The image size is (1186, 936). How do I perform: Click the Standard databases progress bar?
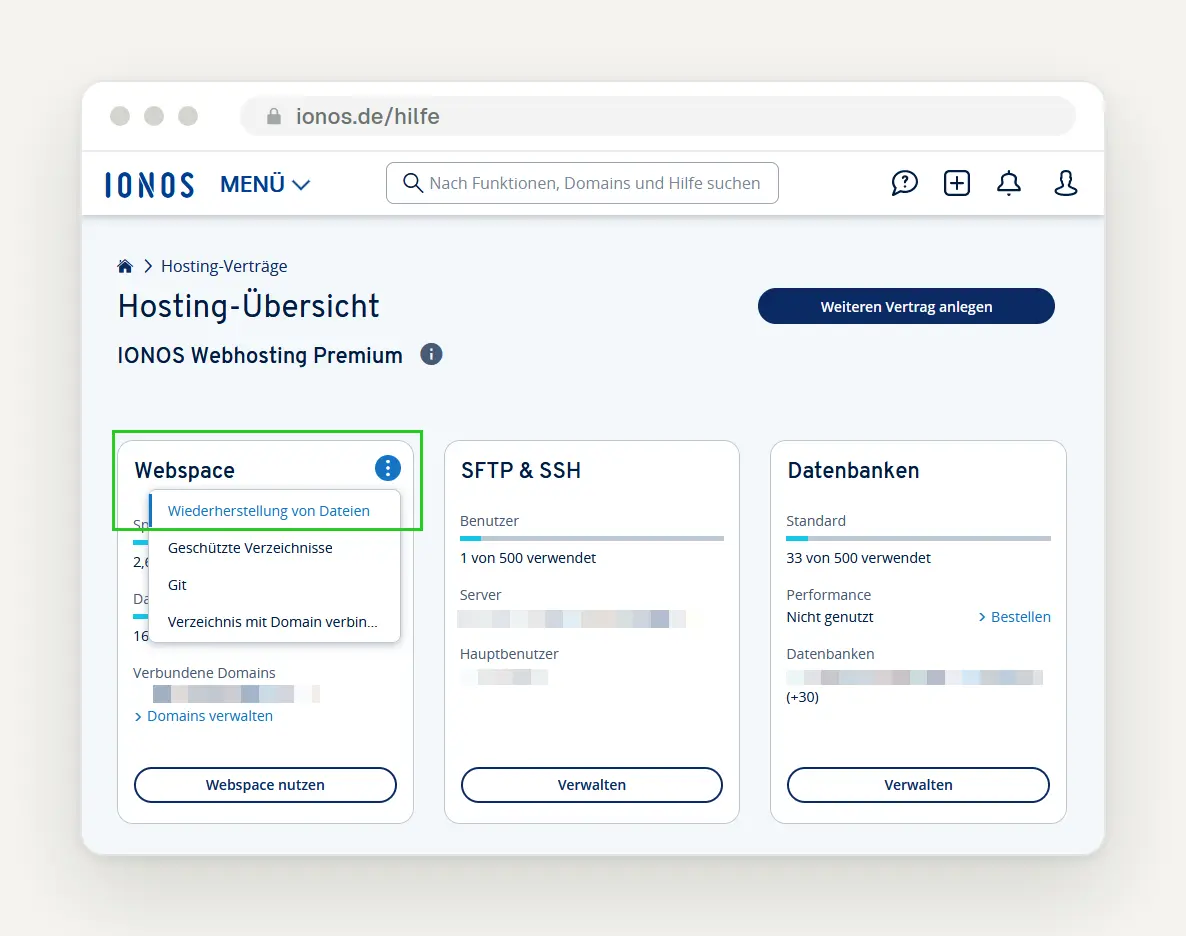[918, 539]
